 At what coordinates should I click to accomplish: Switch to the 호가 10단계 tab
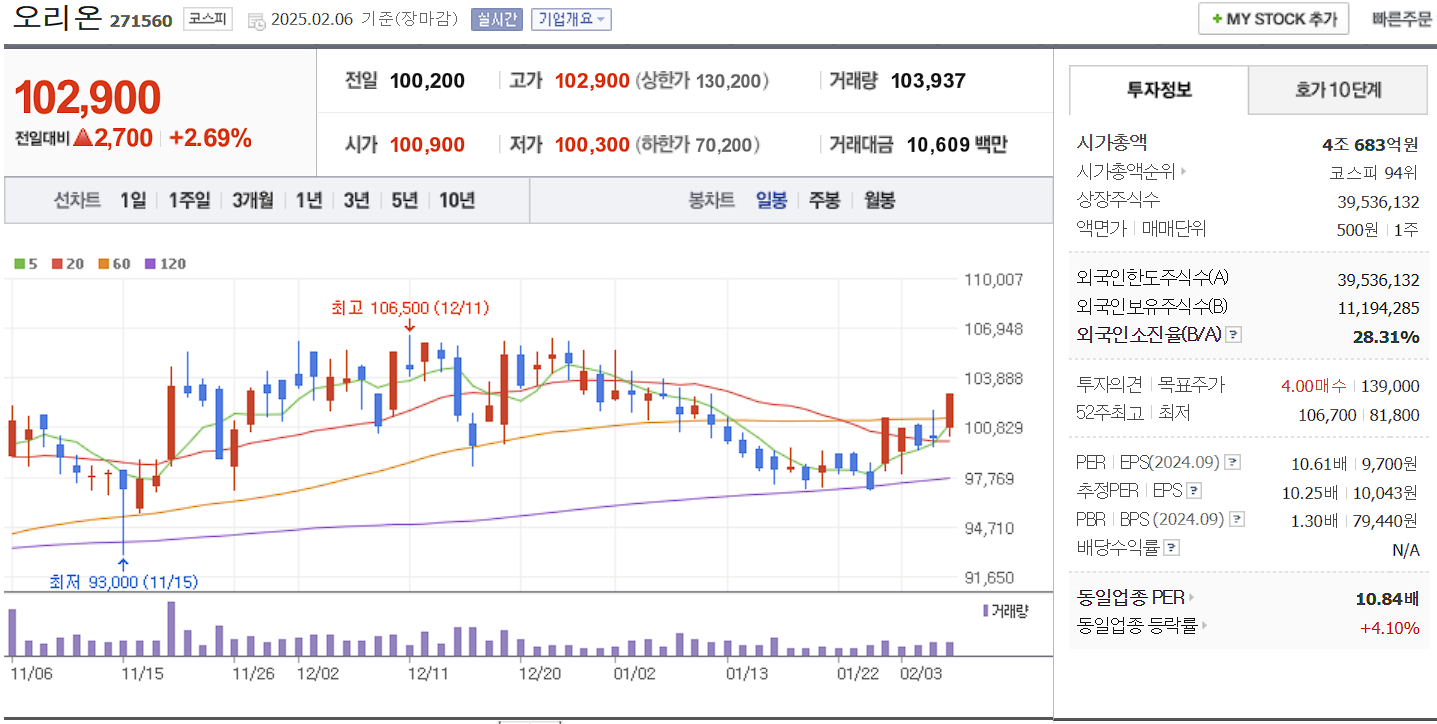point(1337,89)
